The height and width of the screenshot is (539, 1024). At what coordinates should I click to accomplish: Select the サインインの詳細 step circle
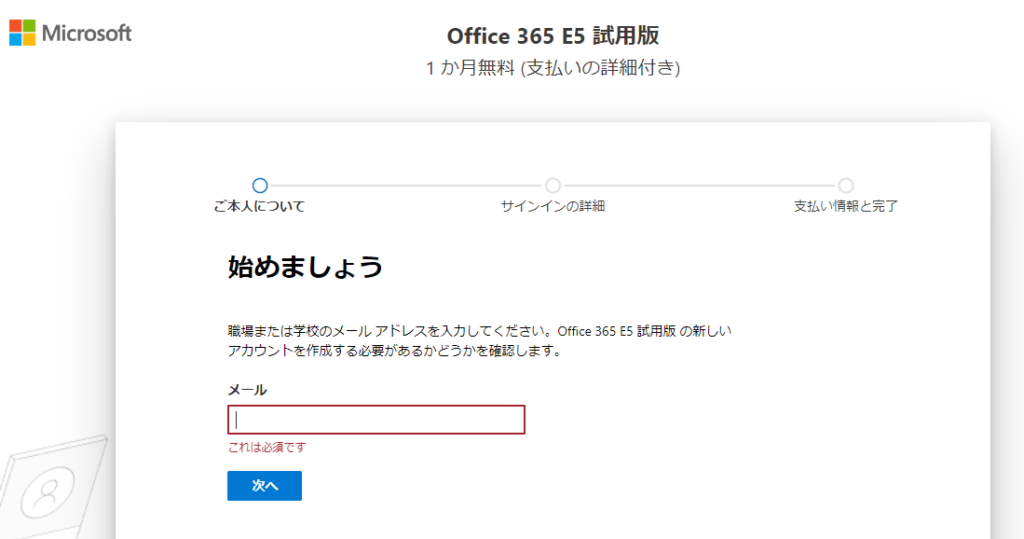(x=553, y=186)
